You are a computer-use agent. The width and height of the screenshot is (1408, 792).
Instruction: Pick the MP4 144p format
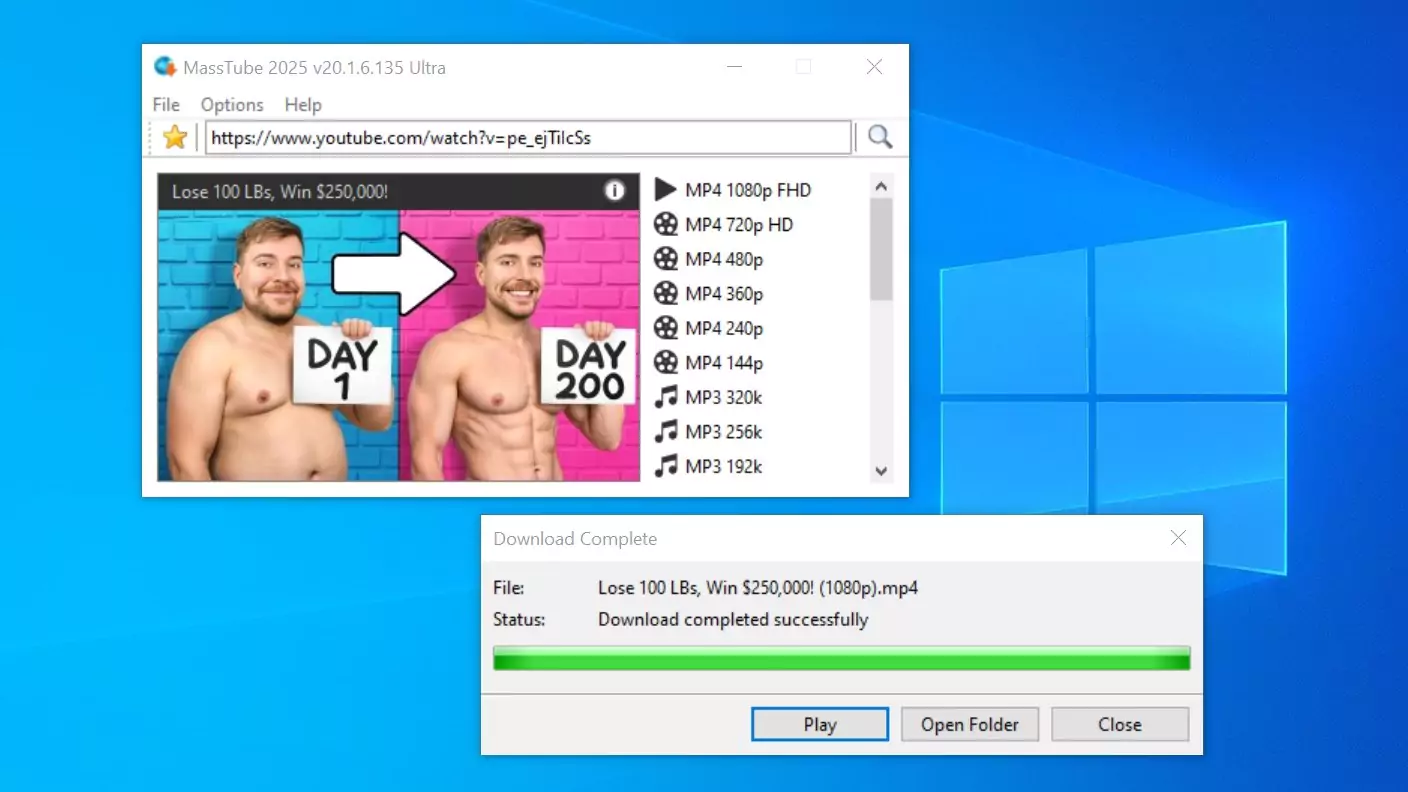click(724, 363)
